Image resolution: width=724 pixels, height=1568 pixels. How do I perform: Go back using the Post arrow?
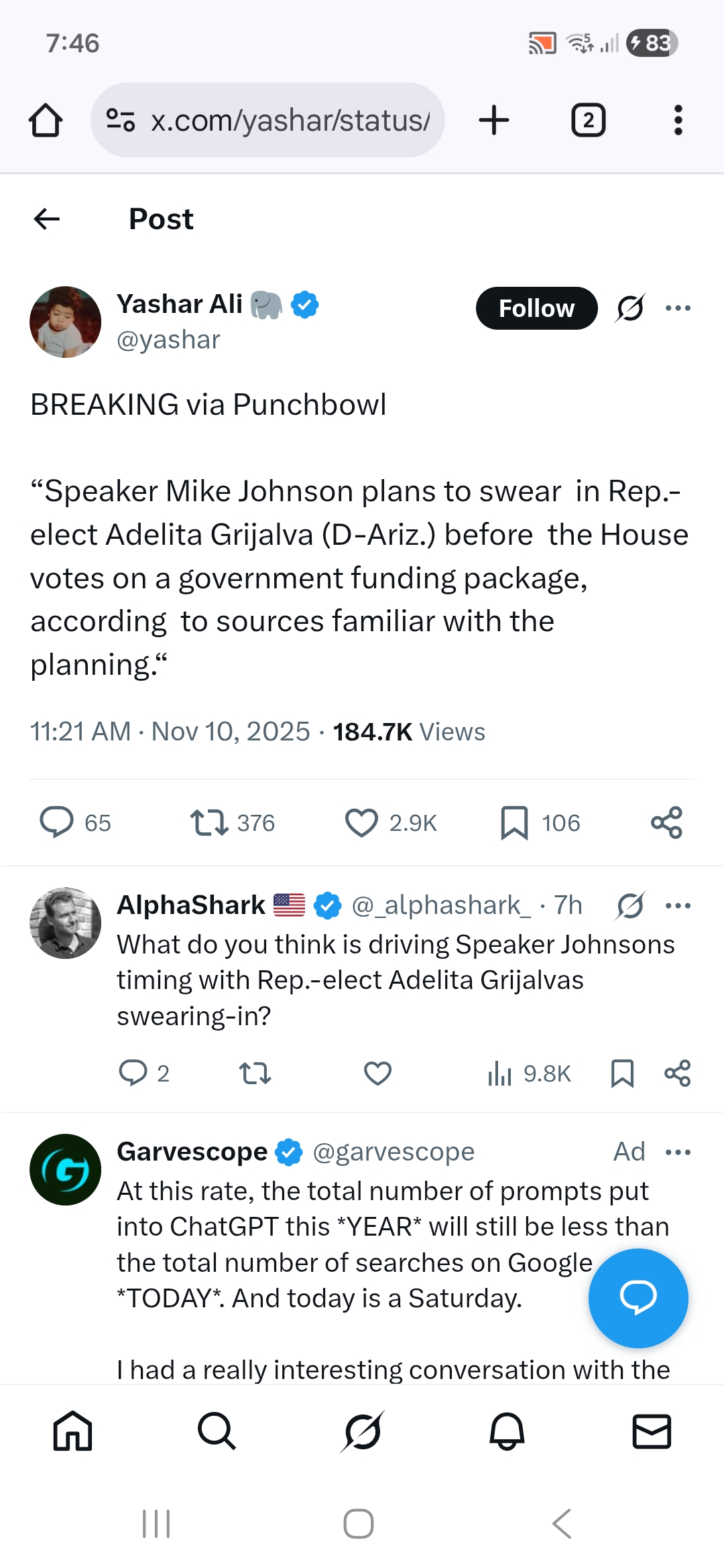point(47,218)
